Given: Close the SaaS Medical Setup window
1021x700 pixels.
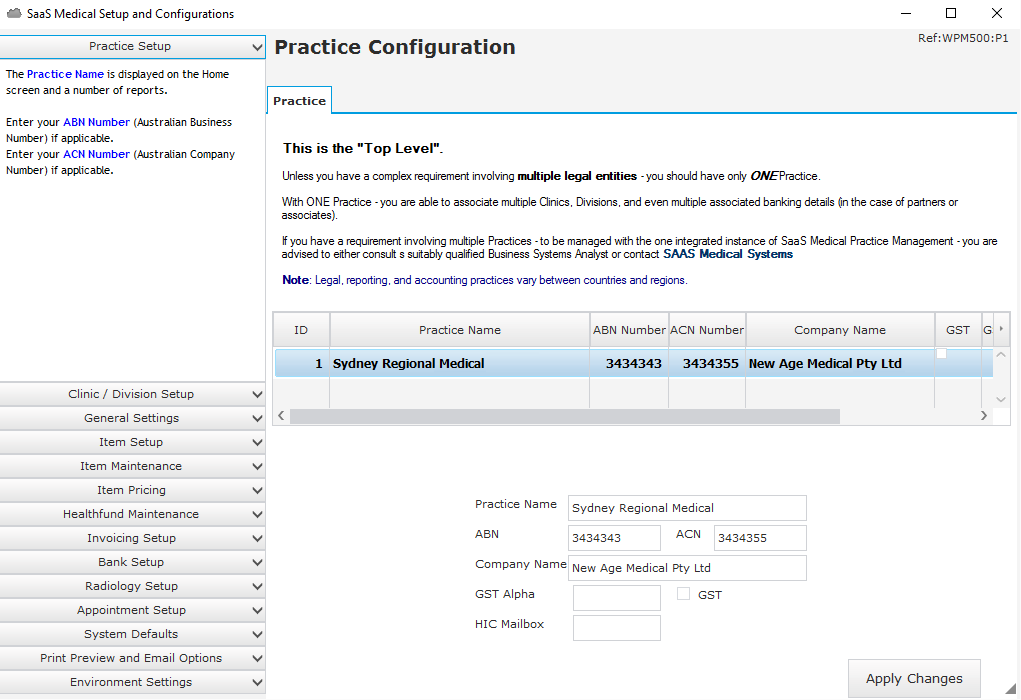Looking at the screenshot, I should [997, 13].
